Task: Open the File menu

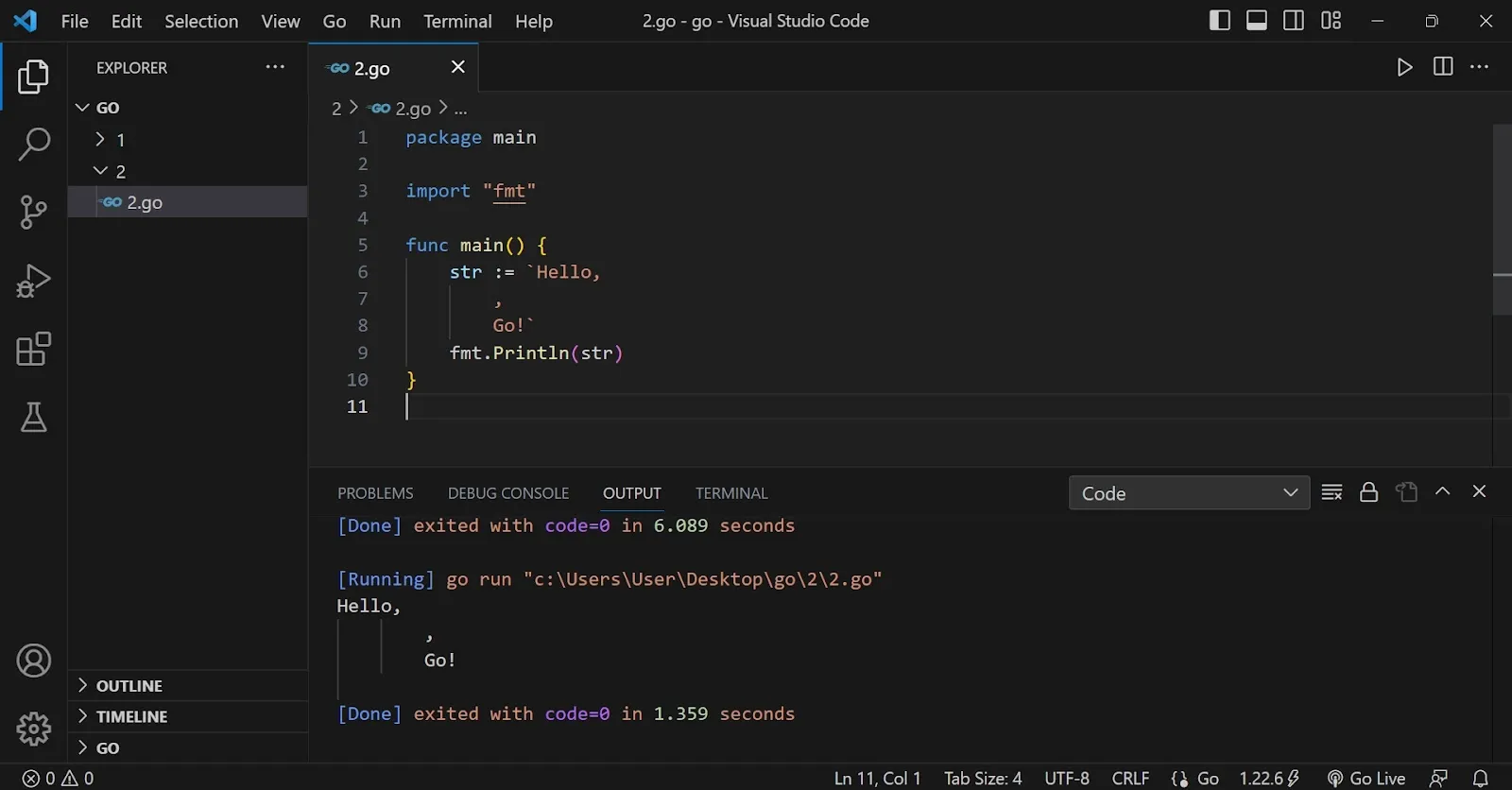Action: pyautogui.click(x=75, y=21)
